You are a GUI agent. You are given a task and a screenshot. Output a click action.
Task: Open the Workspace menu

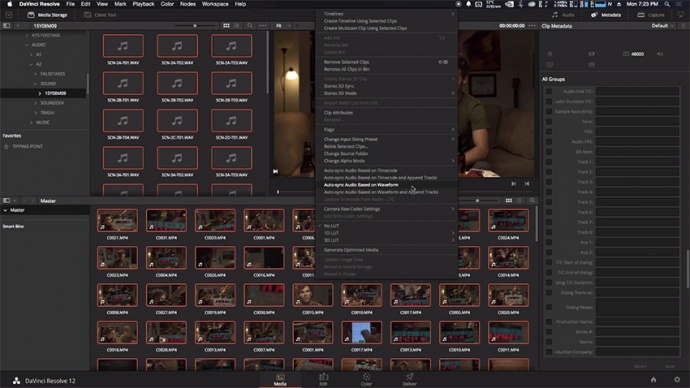(x=215, y=4)
